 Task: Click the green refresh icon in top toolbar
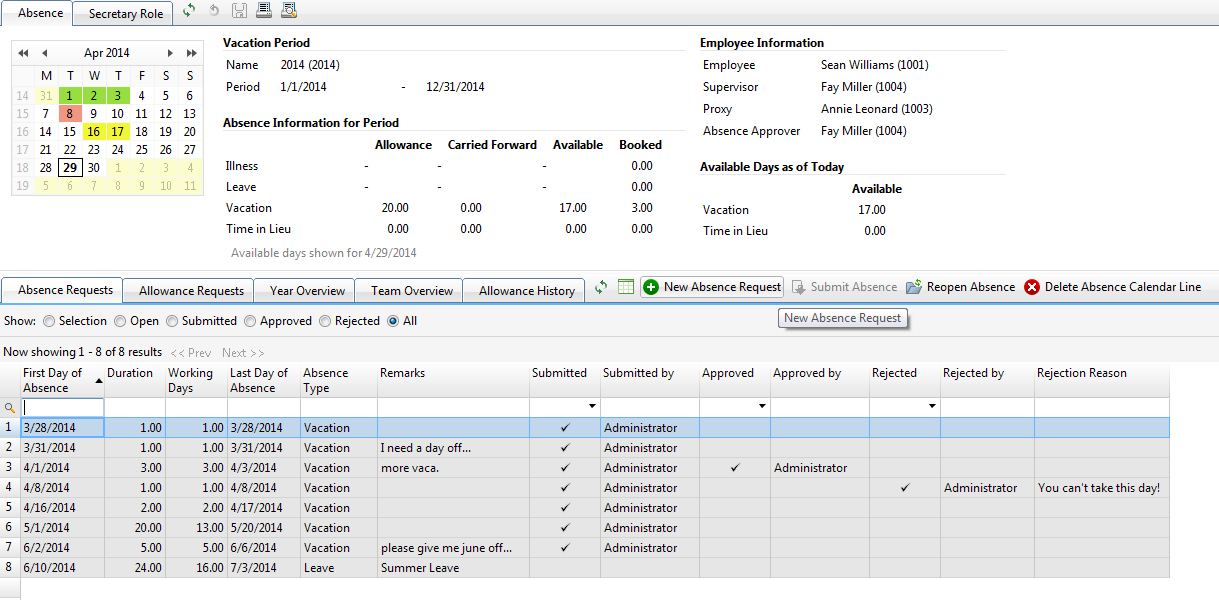(x=189, y=11)
